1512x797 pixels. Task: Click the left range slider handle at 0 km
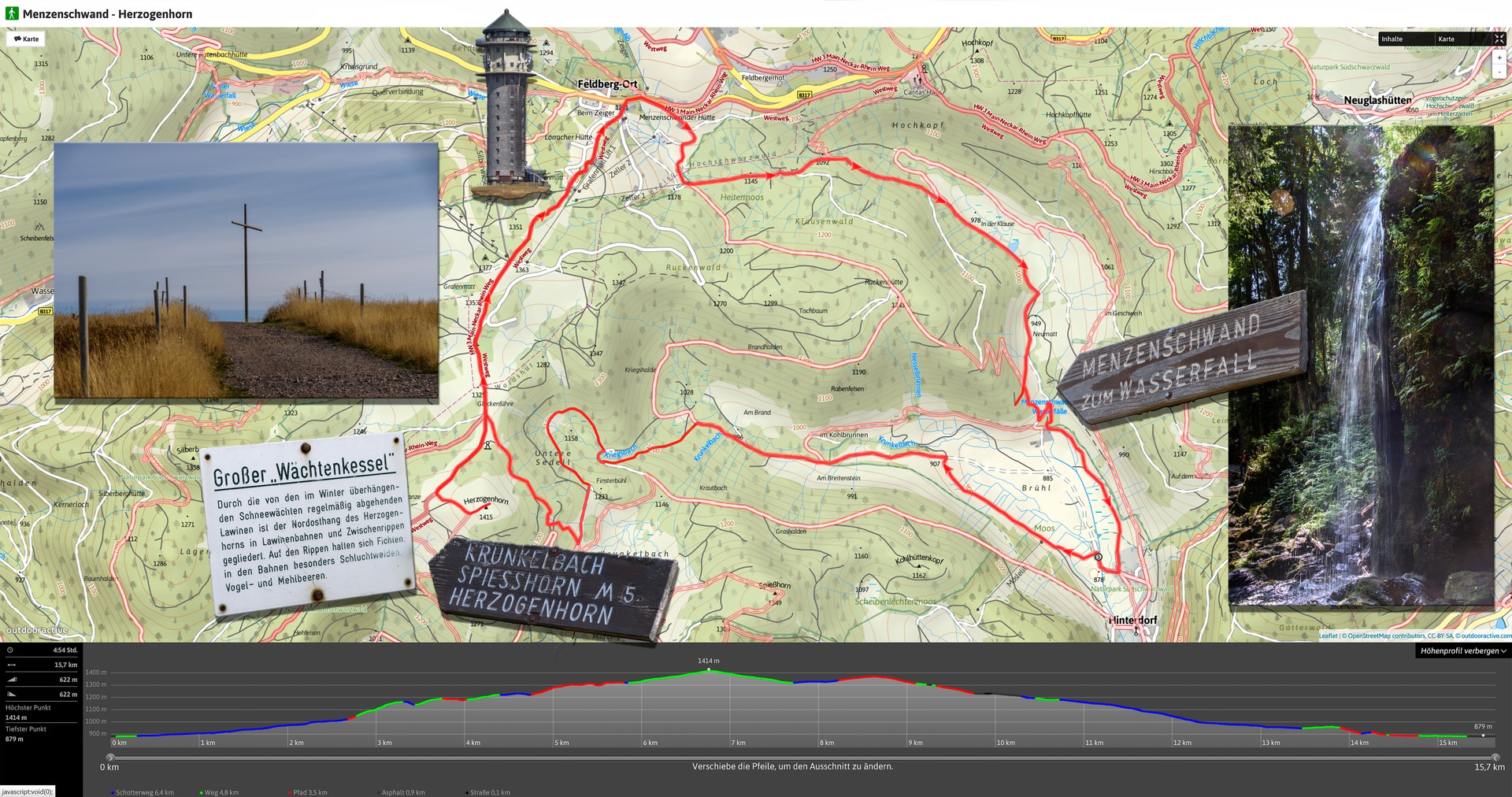click(110, 758)
